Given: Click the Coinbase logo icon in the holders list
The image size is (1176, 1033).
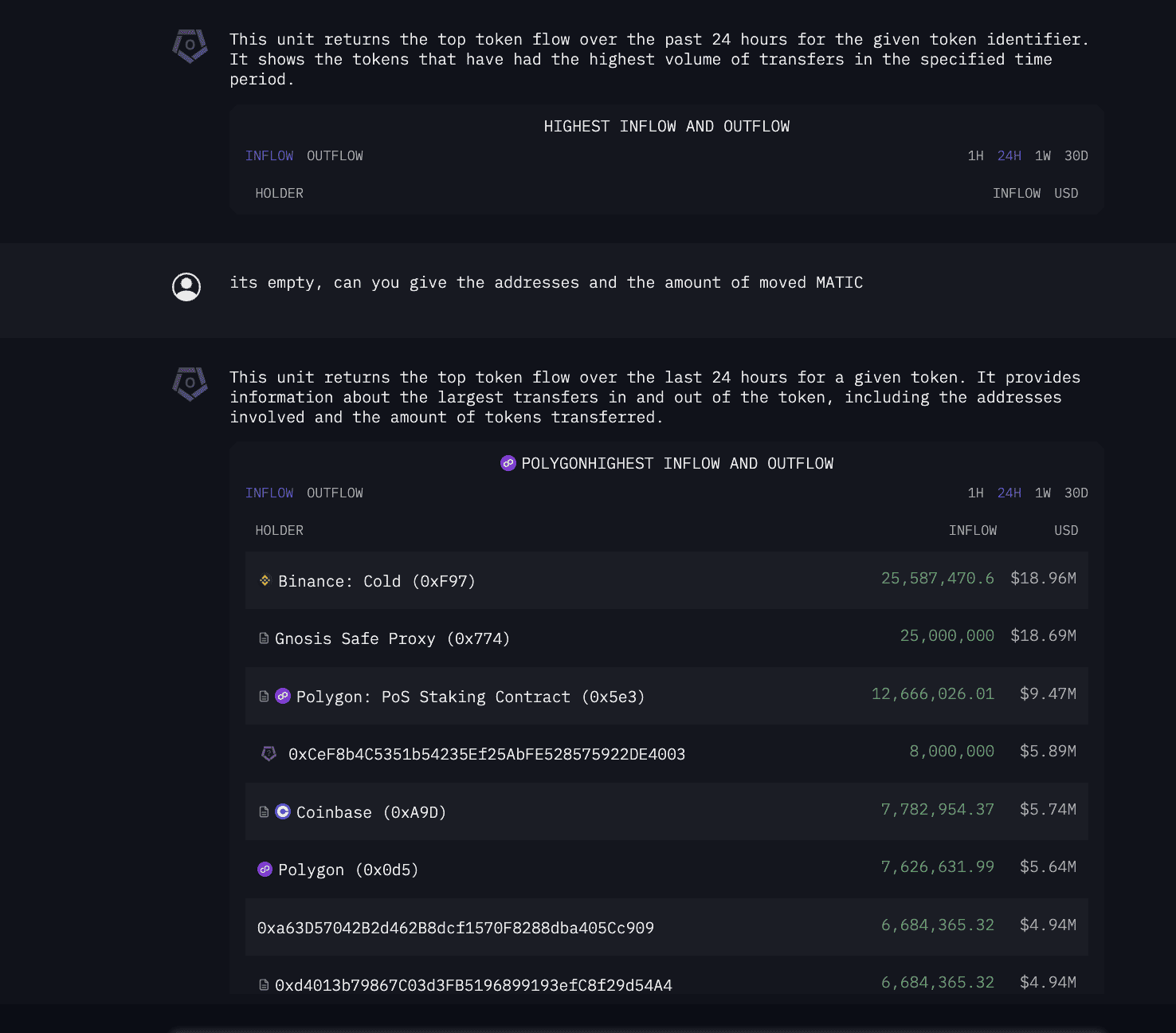Looking at the screenshot, I should (283, 811).
